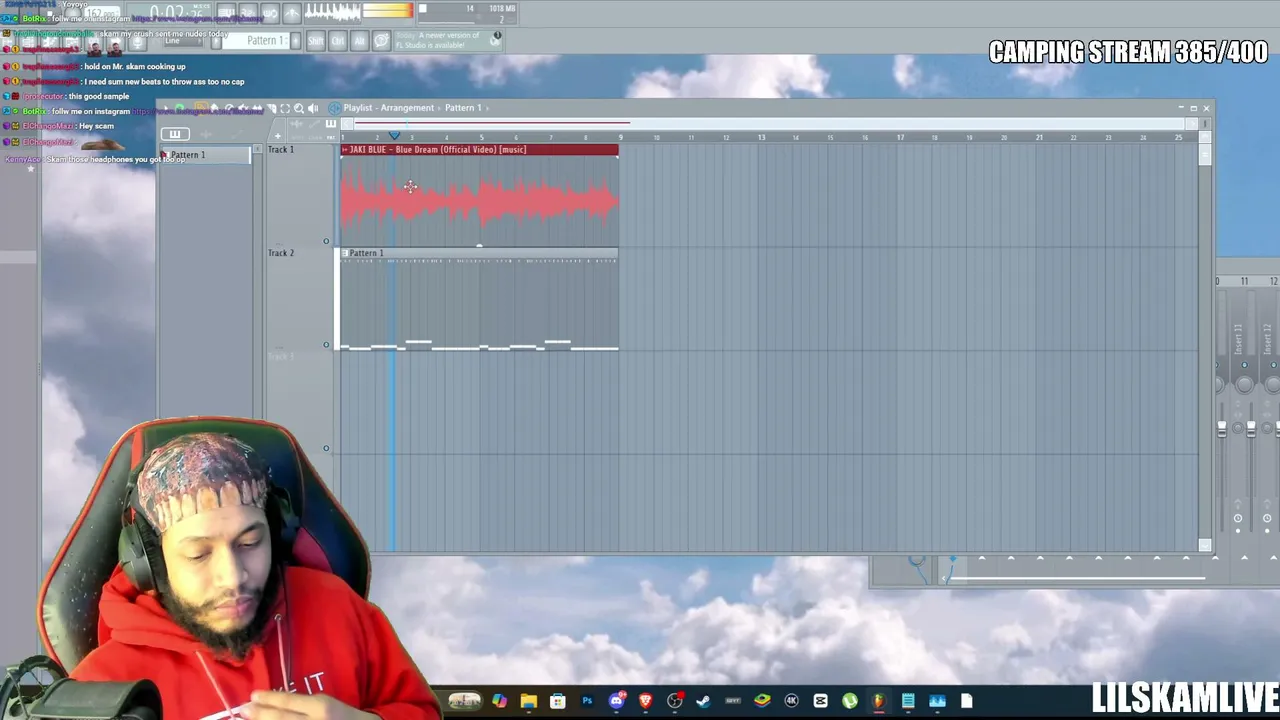Click chat message "this good sample"
The height and width of the screenshot is (720, 1280).
99,96
